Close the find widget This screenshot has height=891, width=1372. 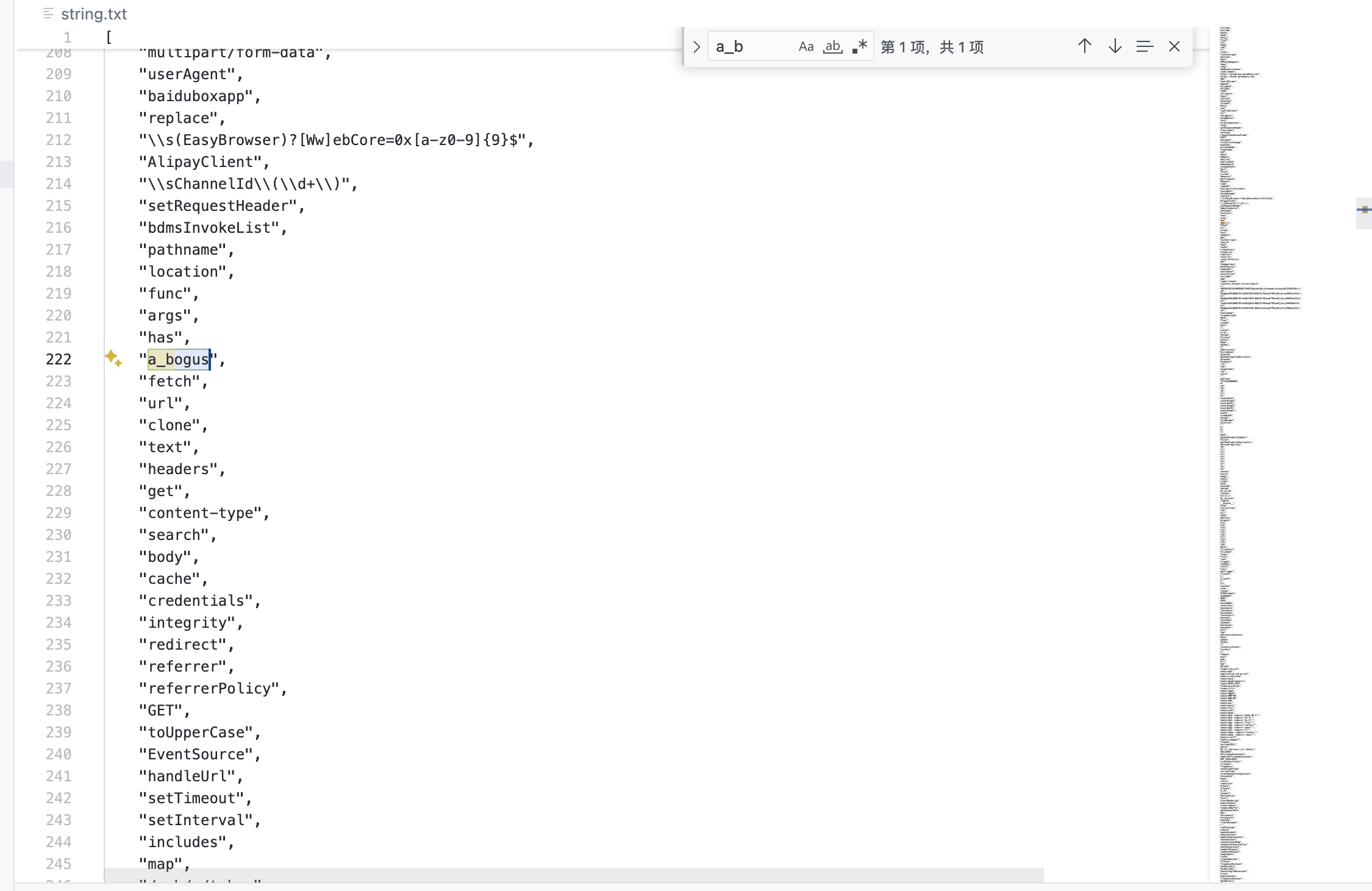point(1174,46)
